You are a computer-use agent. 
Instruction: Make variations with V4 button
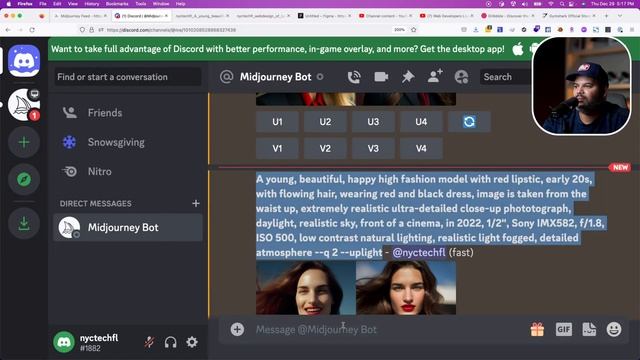[421, 148]
